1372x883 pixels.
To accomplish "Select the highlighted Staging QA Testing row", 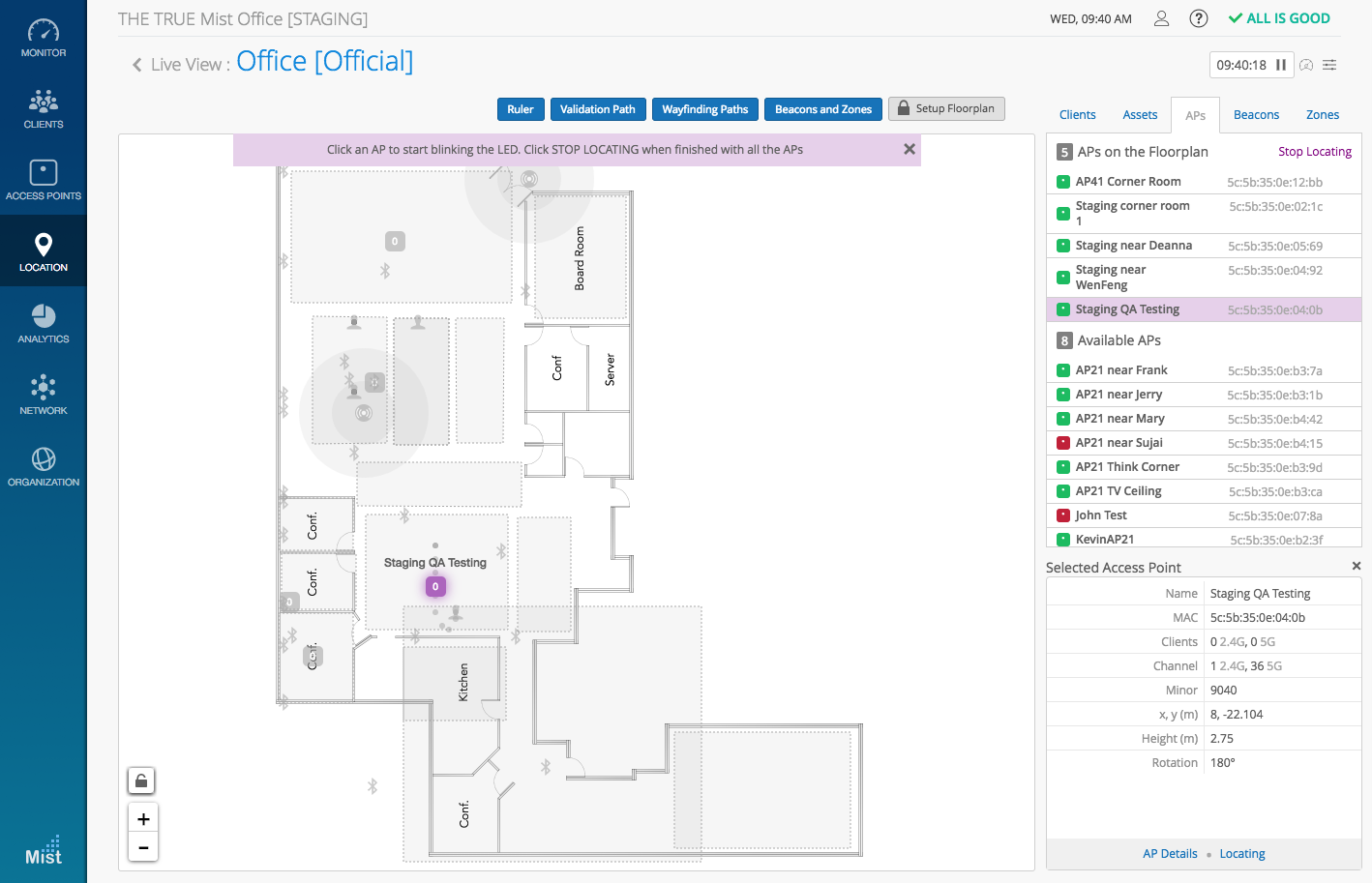I will 1204,309.
